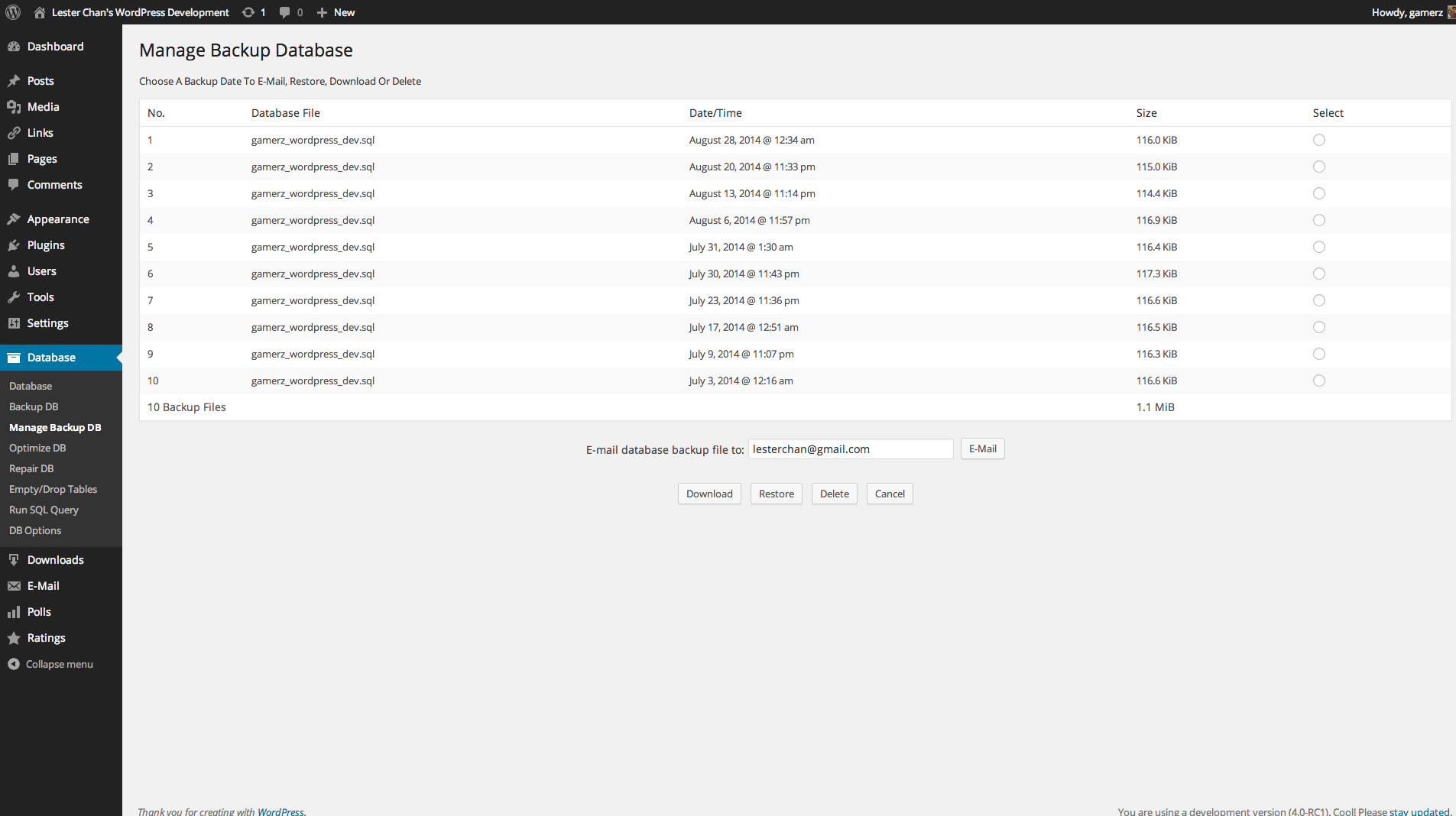
Task: Open the Backup DB submenu item
Action: point(34,407)
